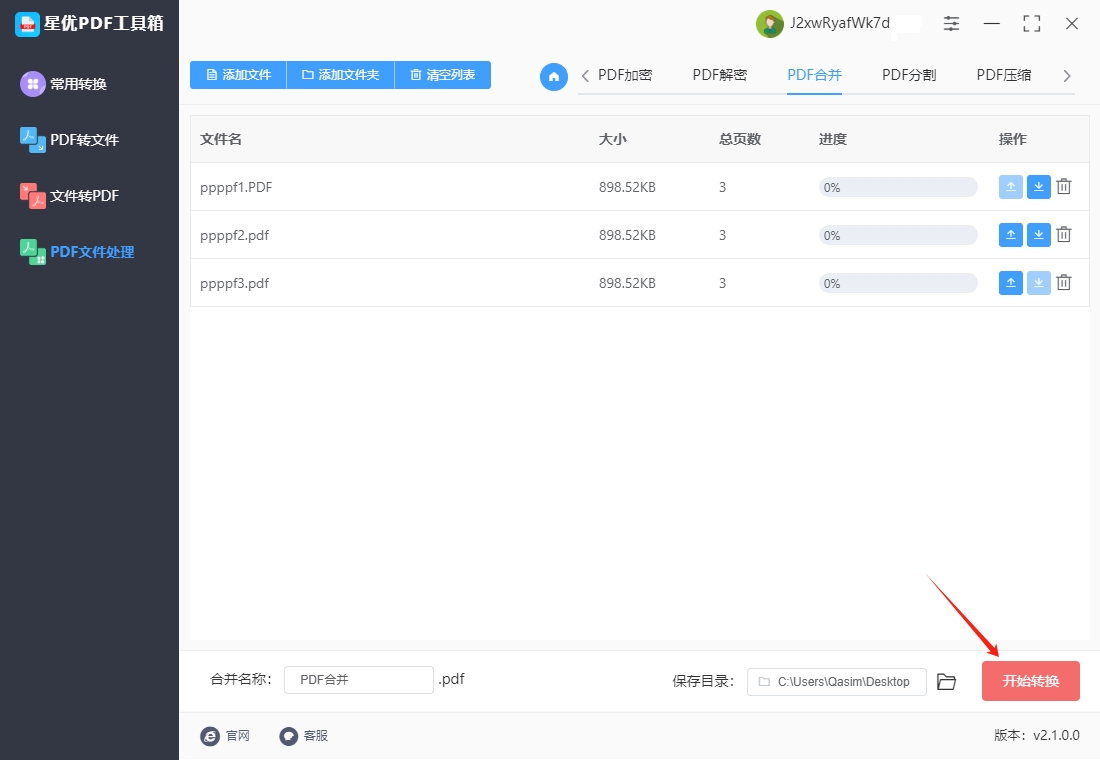Click the ppppf1.PDF progress bar
The width and height of the screenshot is (1100, 760).
pos(898,187)
